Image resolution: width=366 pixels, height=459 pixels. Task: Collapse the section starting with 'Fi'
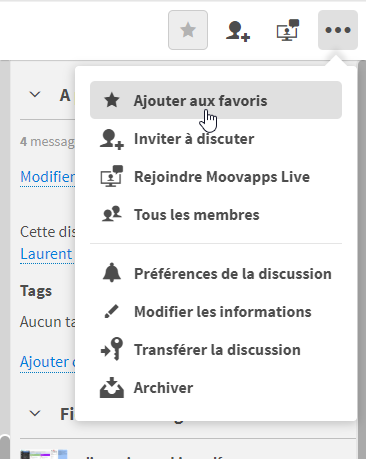35,414
